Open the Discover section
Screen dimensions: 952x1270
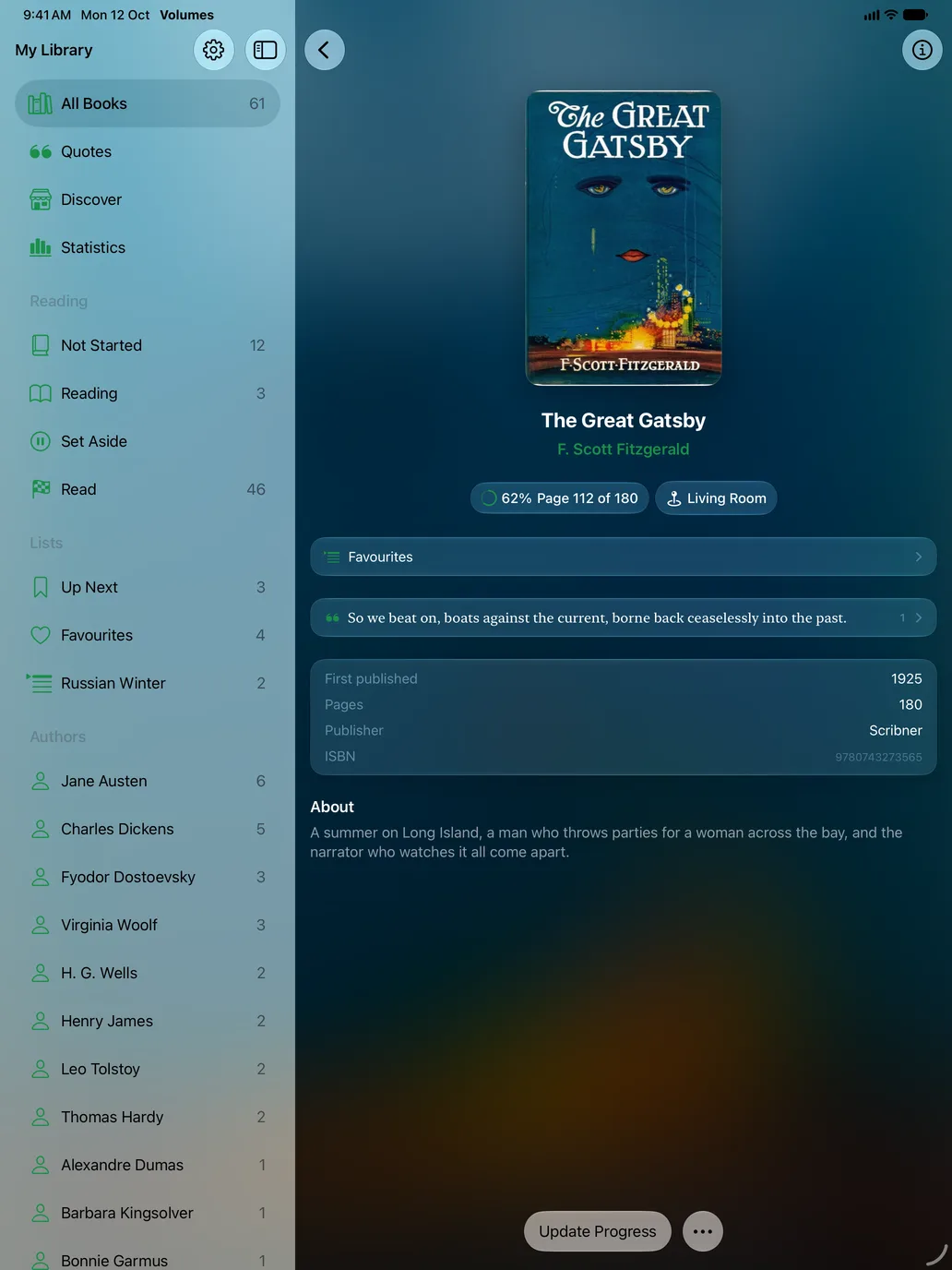(148, 199)
